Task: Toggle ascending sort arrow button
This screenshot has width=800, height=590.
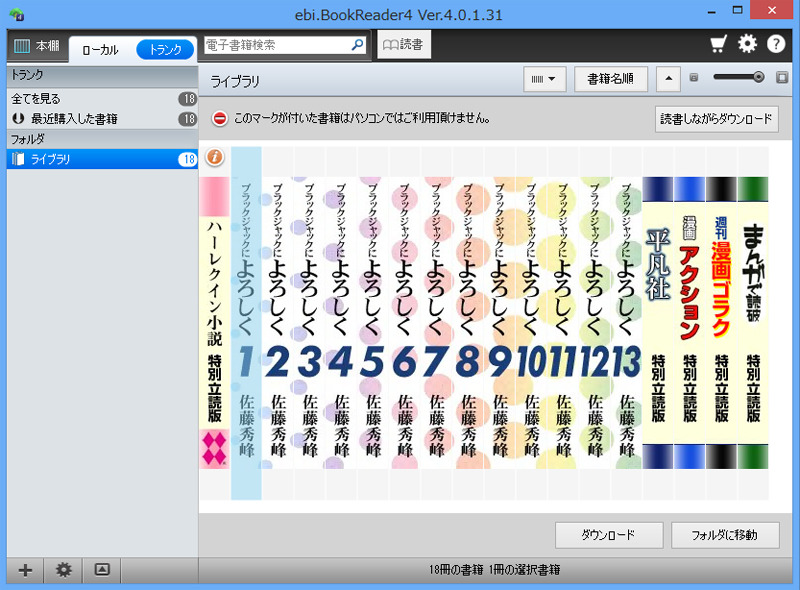Action: [x=668, y=79]
